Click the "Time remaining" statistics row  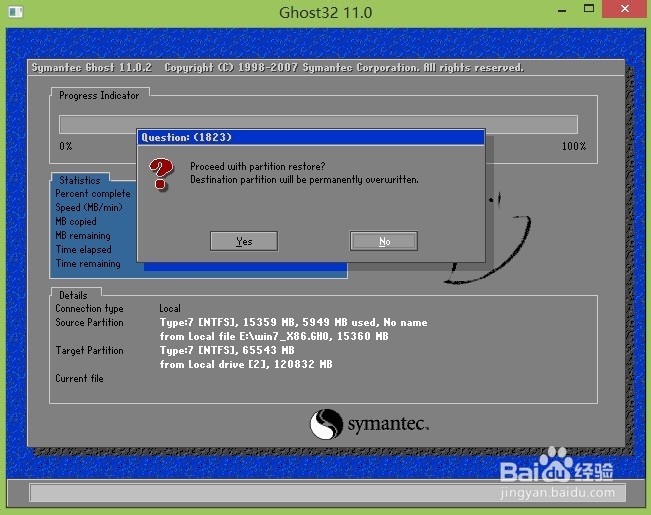[x=88, y=264]
